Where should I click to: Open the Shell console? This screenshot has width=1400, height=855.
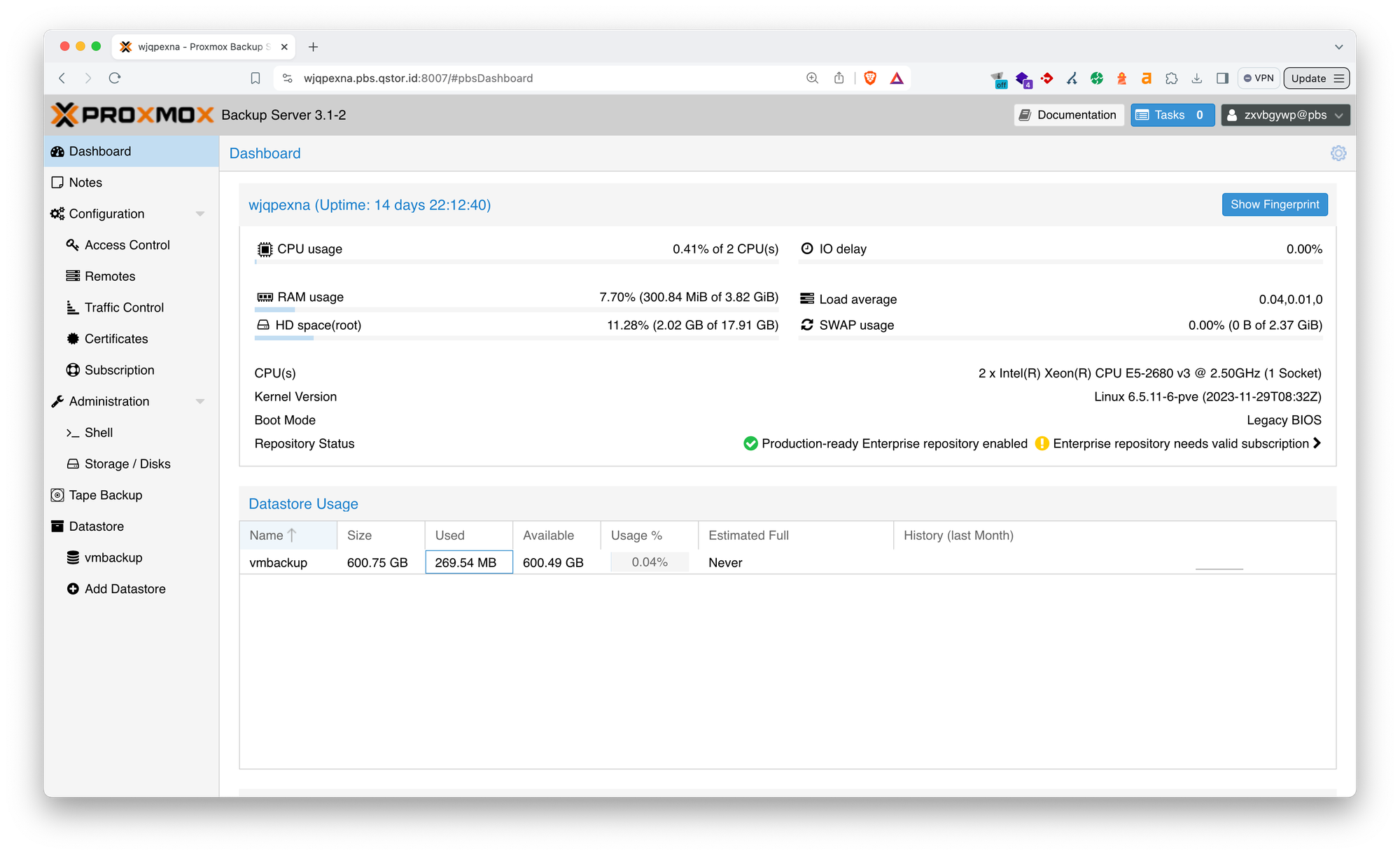point(132,433)
